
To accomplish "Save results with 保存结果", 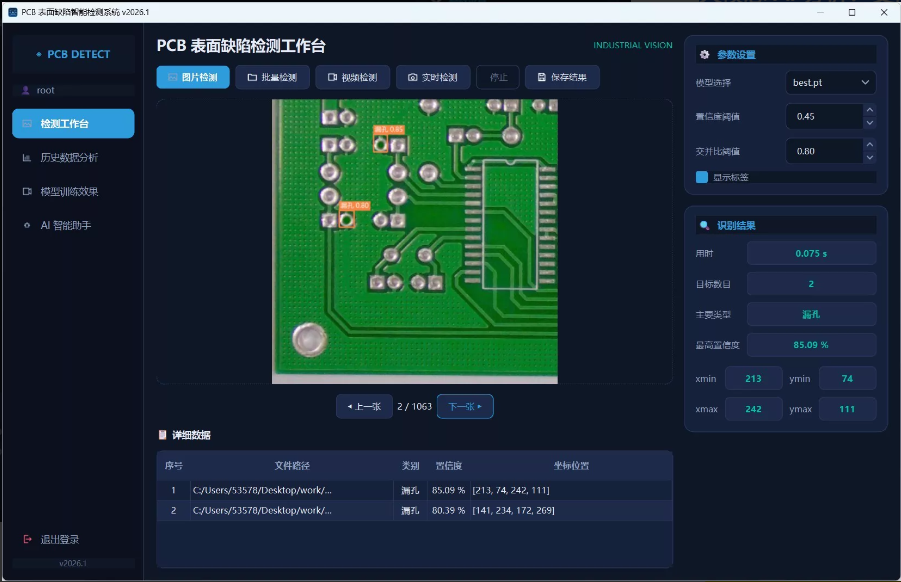I will point(562,77).
